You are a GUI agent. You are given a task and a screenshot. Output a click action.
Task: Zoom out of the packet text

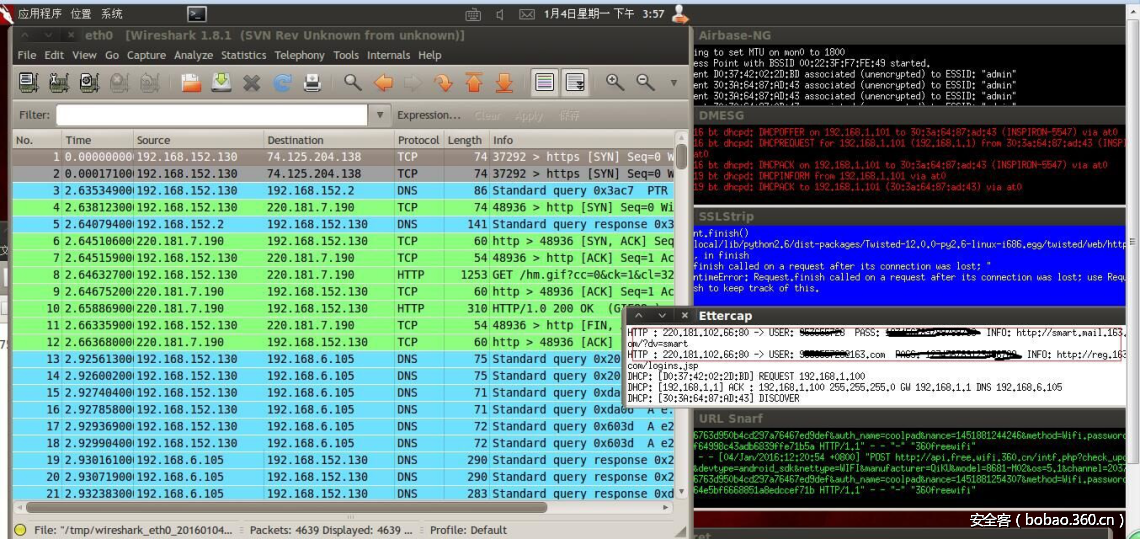coord(646,82)
